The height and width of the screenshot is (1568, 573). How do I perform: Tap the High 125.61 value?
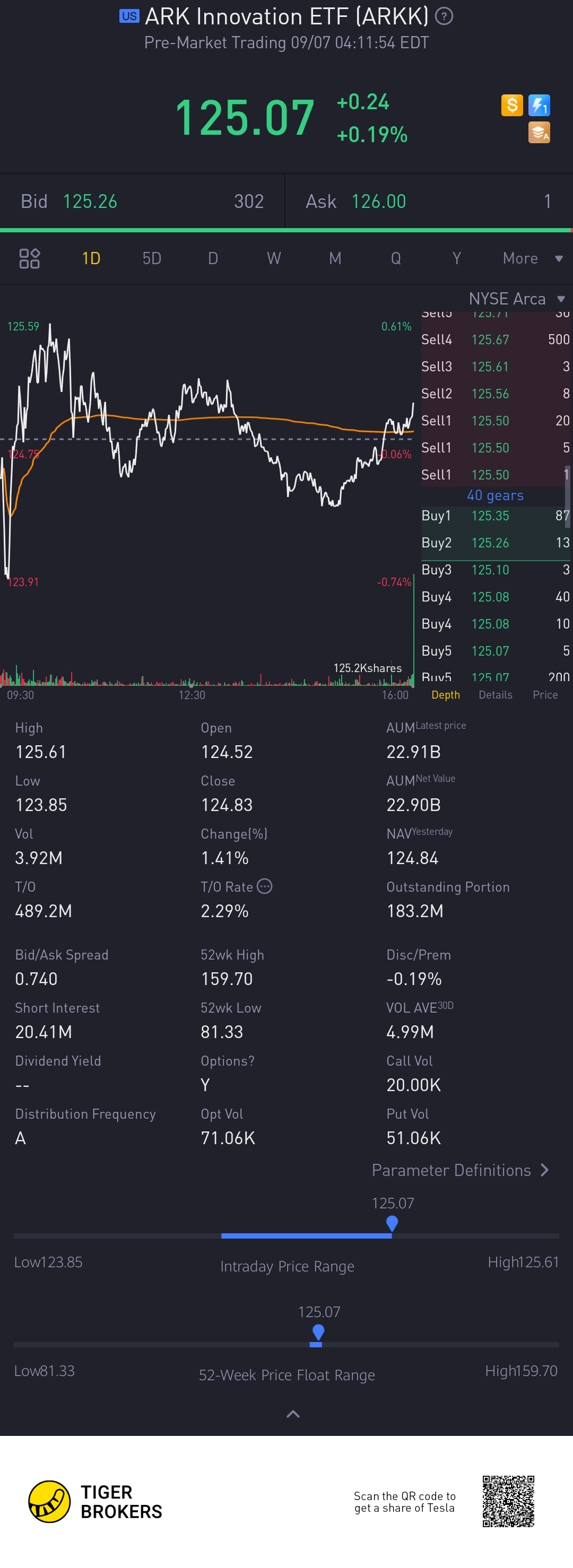coord(41,752)
